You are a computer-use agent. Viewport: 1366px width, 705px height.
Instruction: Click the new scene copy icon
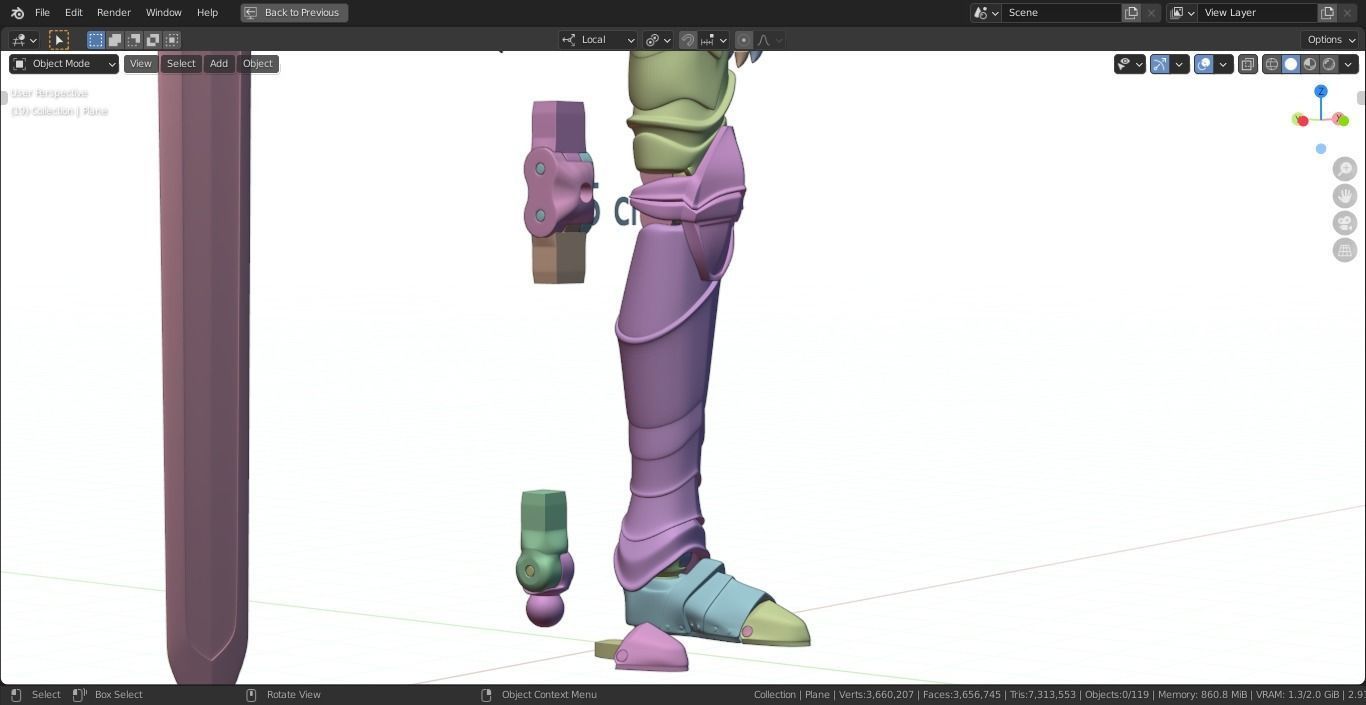pos(1131,13)
